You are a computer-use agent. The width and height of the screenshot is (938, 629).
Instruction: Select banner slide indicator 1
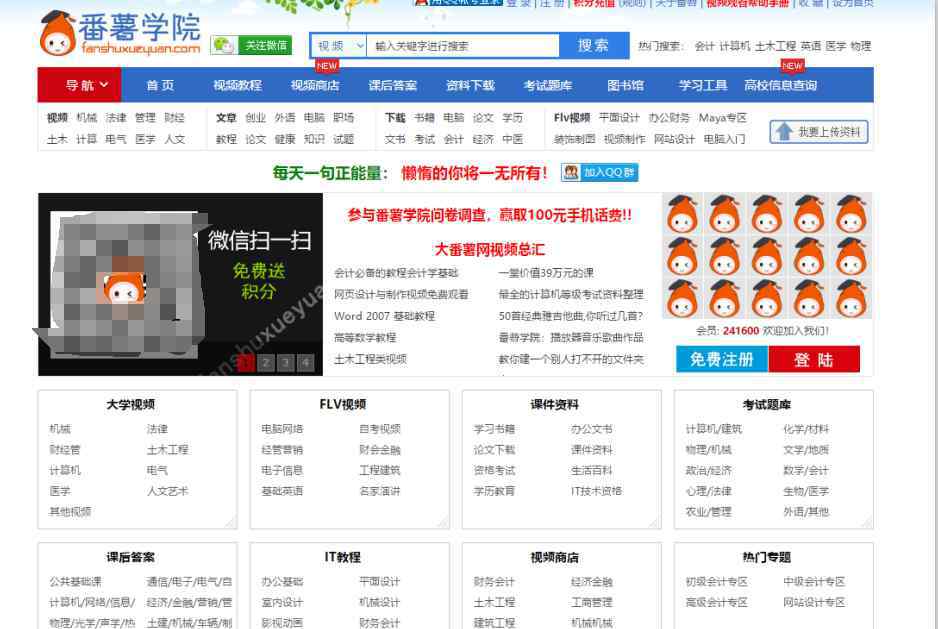click(246, 363)
